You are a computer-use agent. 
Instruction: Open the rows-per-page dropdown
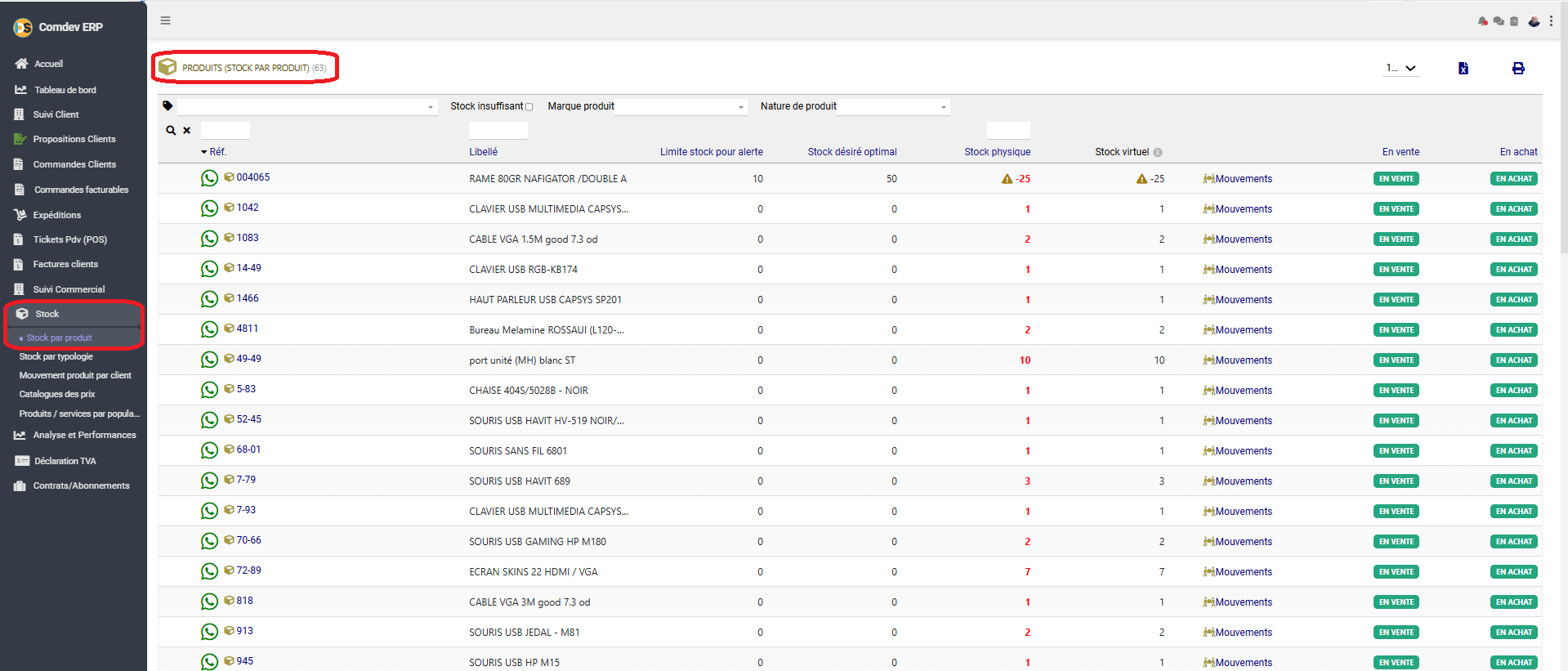pyautogui.click(x=1400, y=68)
